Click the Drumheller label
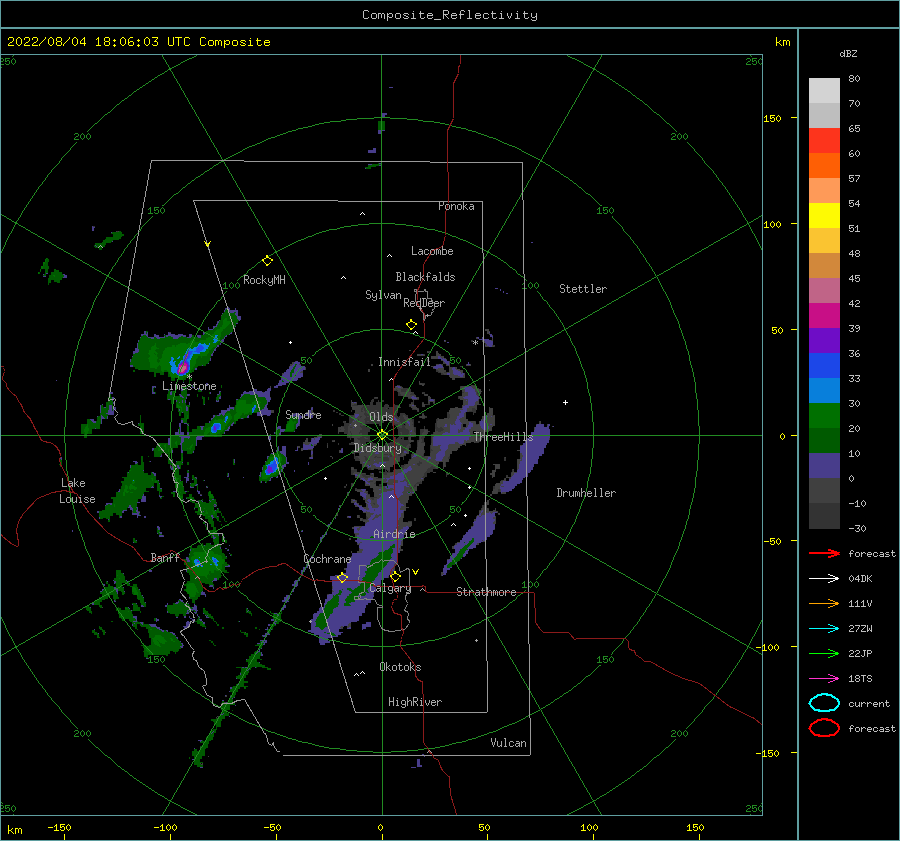This screenshot has height=841, width=900. click(x=586, y=493)
